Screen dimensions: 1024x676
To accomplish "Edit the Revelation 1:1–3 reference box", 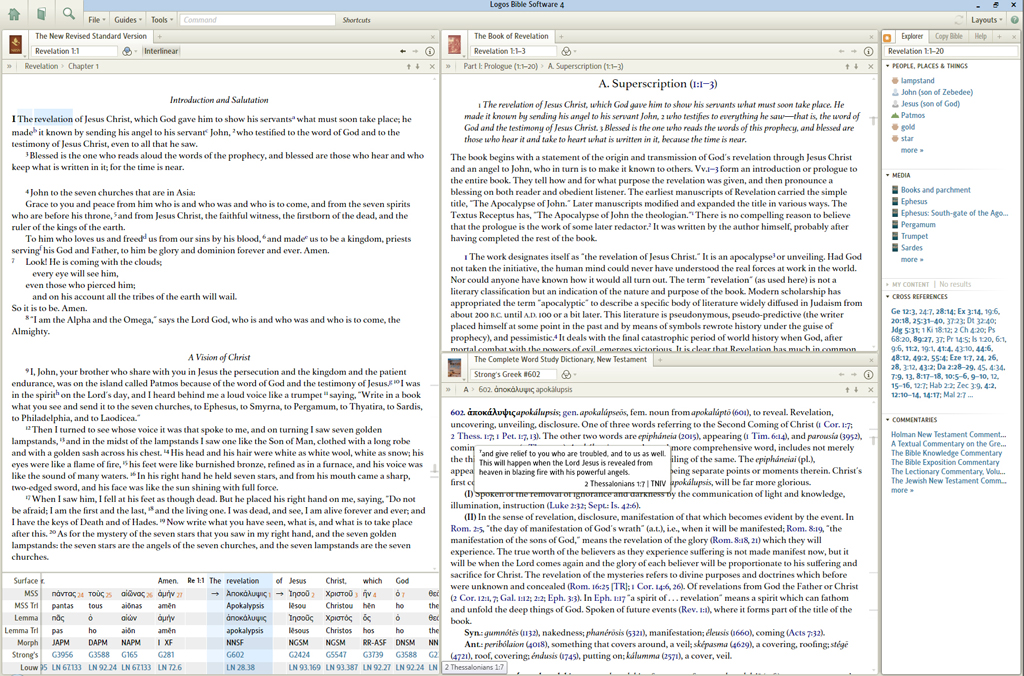I will point(512,51).
